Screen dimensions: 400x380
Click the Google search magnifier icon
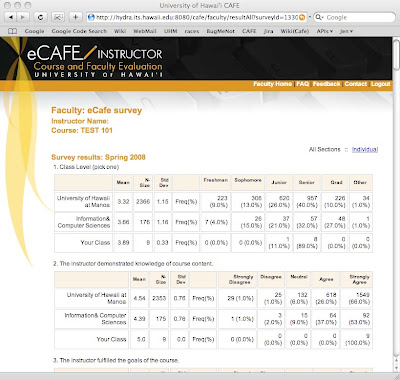318,17
